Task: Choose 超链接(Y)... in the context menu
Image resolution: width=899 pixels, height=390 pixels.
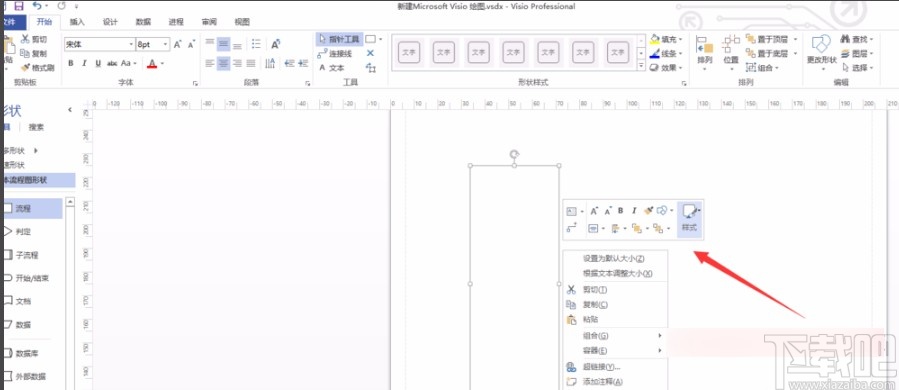Action: (616, 367)
